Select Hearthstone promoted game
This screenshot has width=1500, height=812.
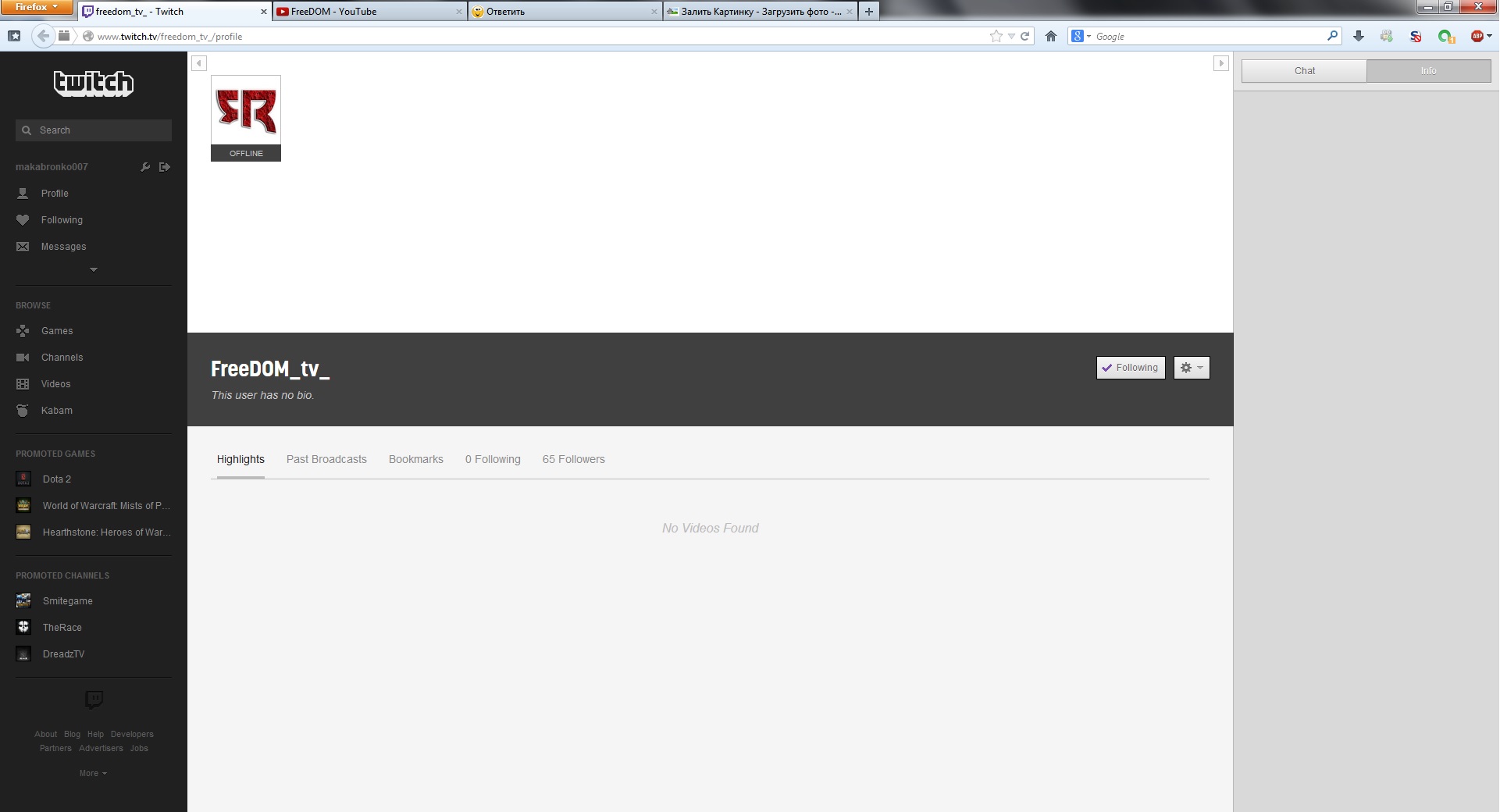(94, 532)
